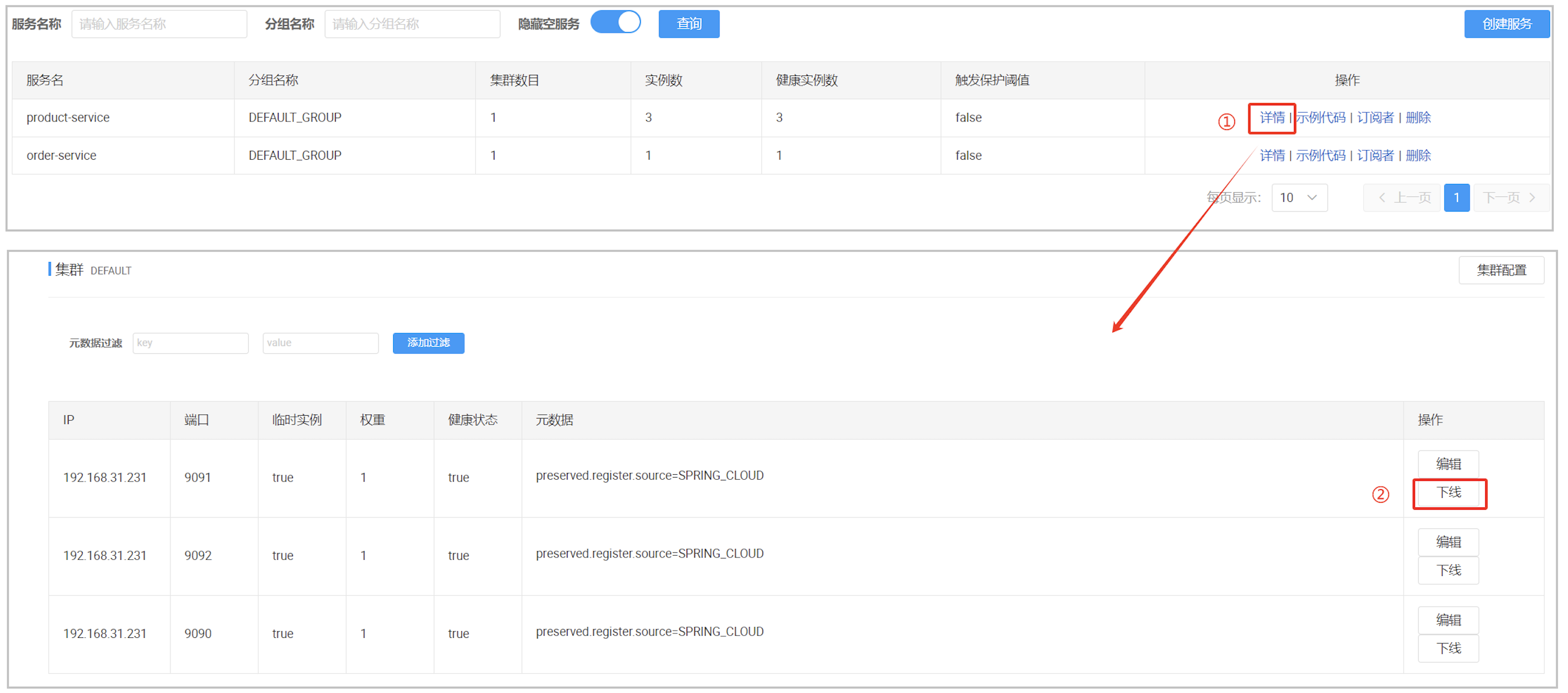Open 示例代码 for order-service
This screenshot has height=693, width=1568.
click(1321, 155)
